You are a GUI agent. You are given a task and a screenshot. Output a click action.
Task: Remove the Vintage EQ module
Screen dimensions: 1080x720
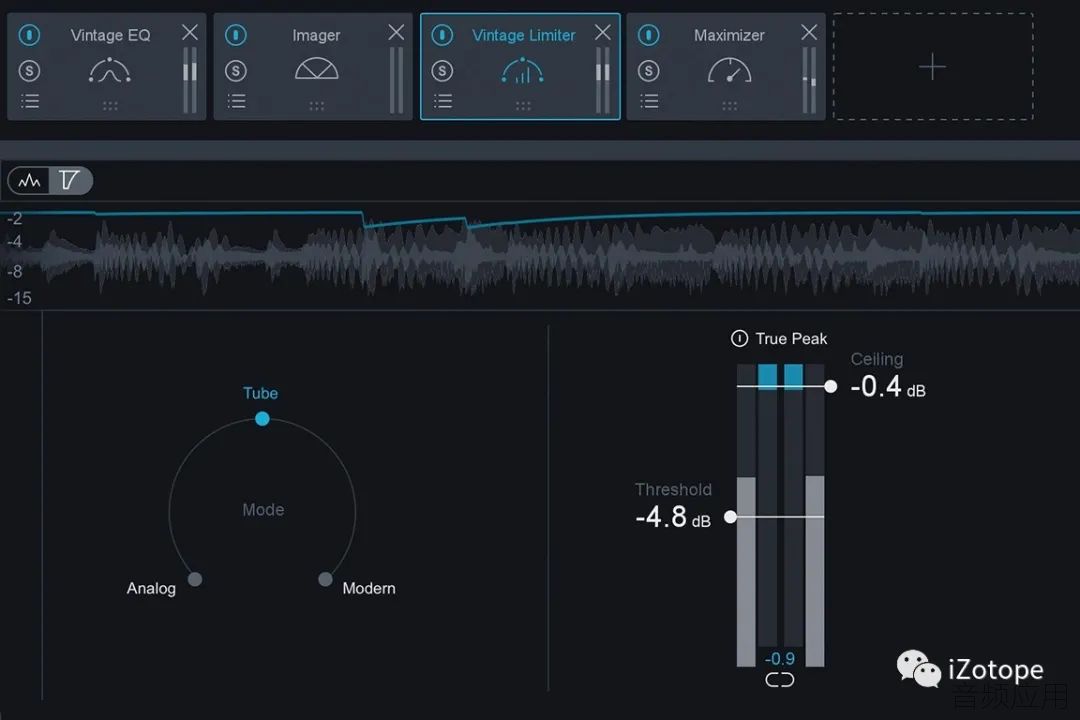[x=189, y=32]
